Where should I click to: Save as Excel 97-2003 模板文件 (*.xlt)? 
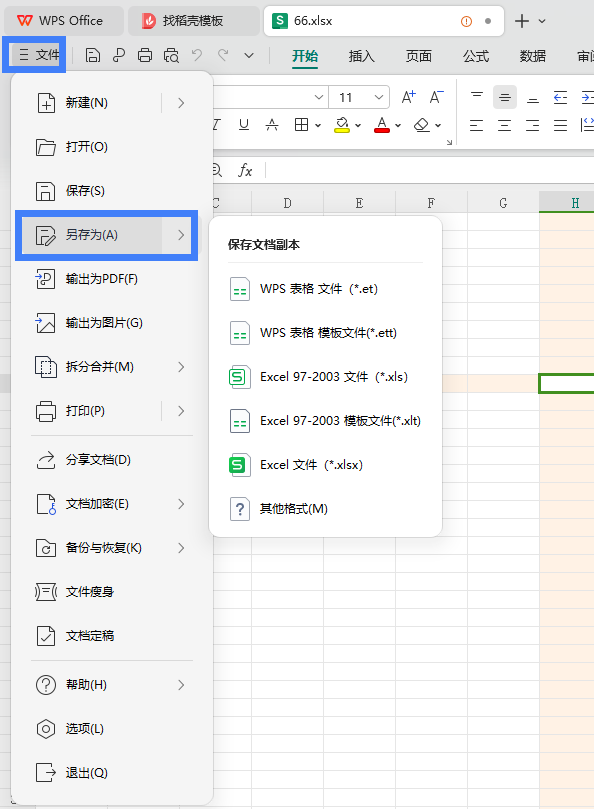coord(325,421)
